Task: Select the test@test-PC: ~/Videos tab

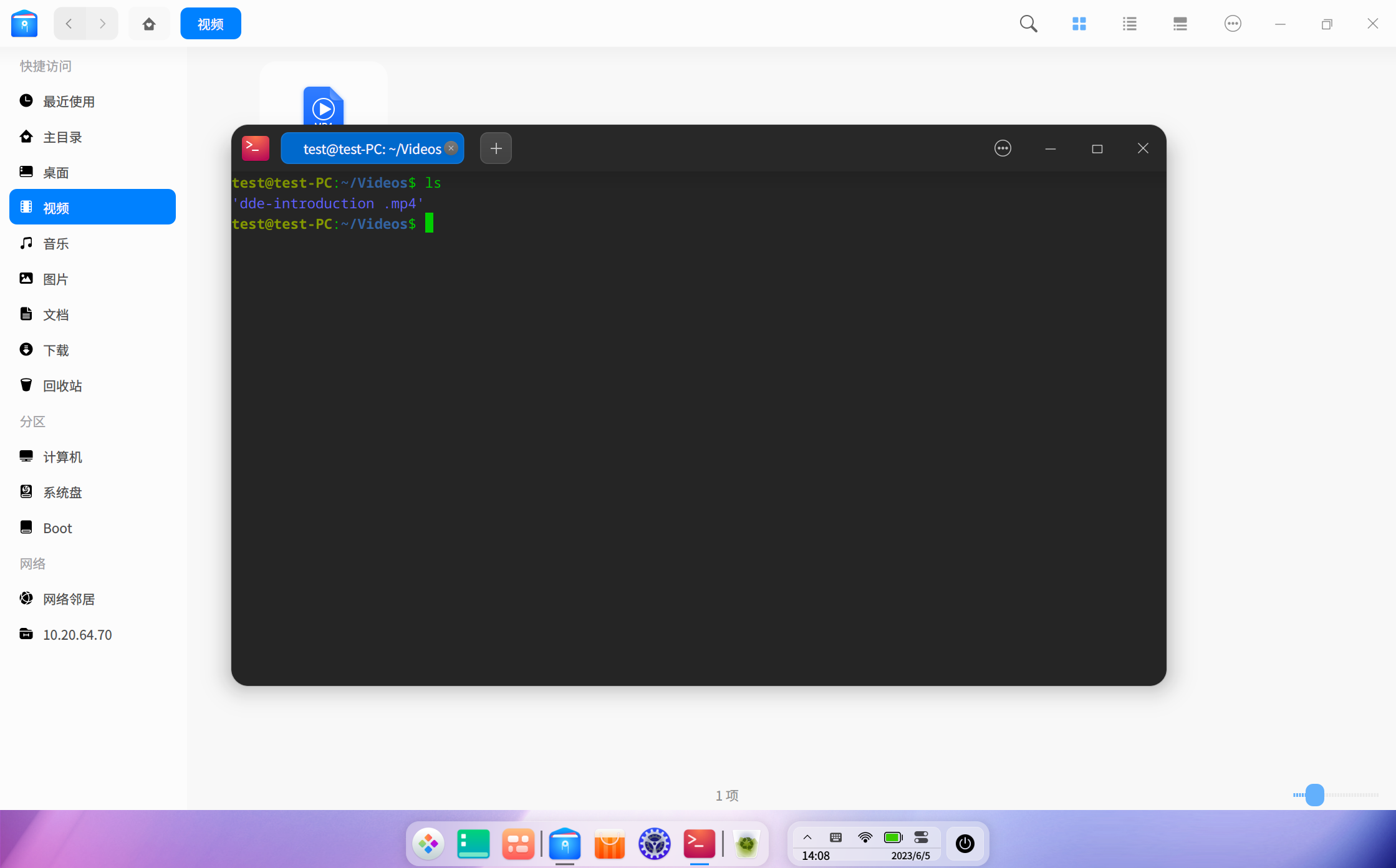Action: (x=368, y=148)
